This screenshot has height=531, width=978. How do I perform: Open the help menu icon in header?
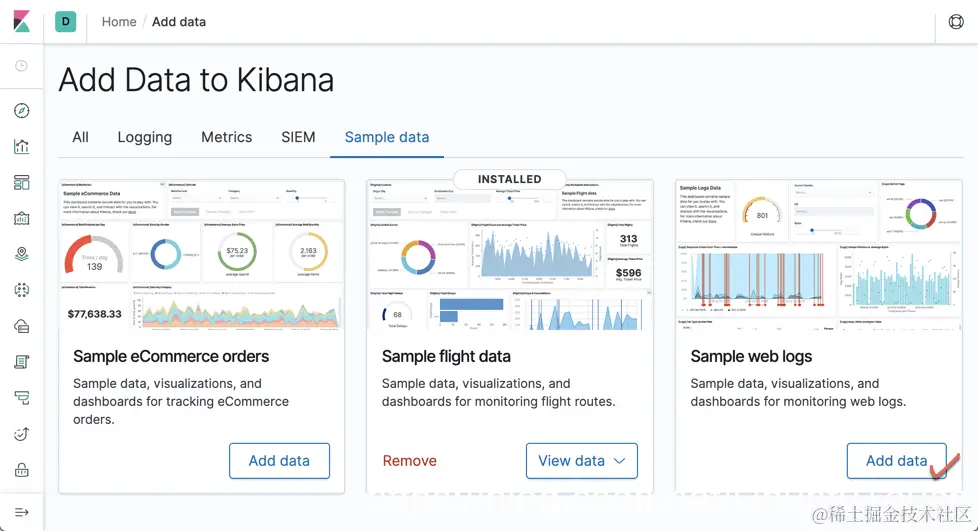[x=956, y=21]
